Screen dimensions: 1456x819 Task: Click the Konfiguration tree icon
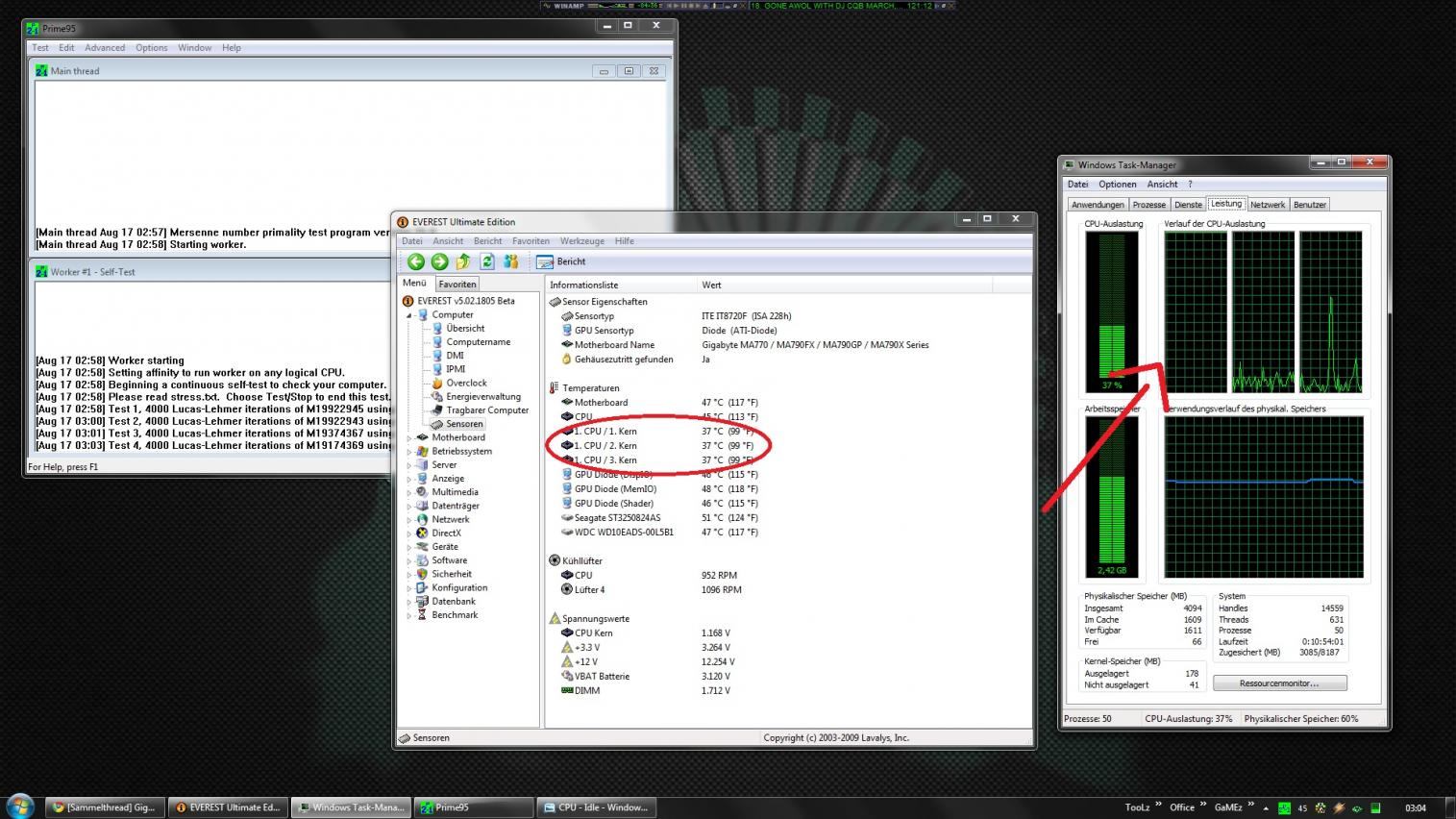tap(422, 587)
